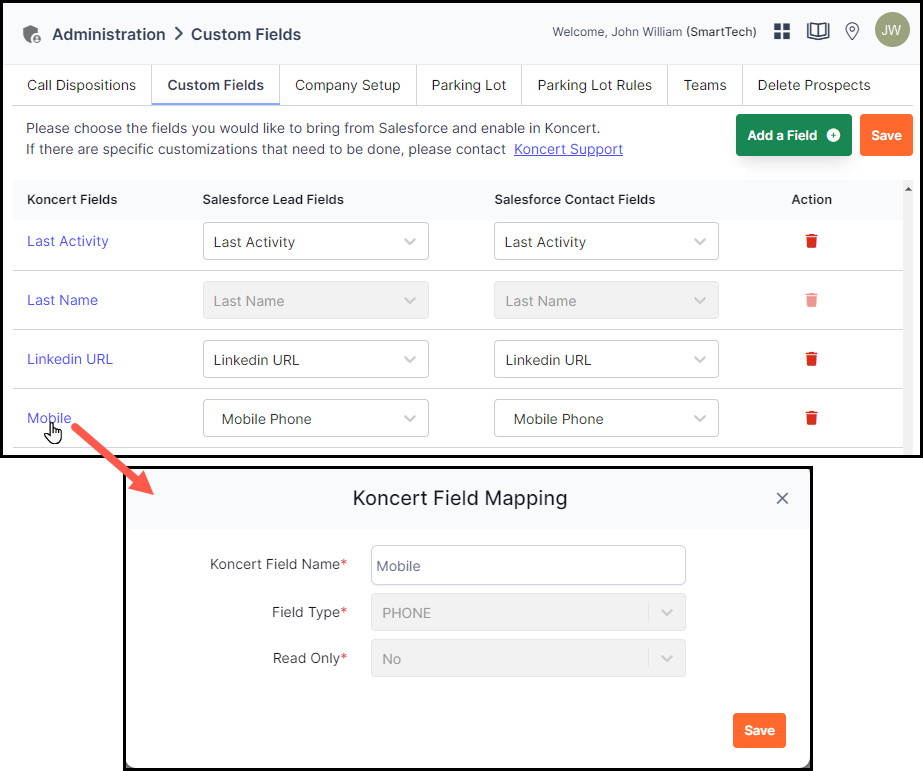Open the Mobile Koncert field link

point(49,418)
